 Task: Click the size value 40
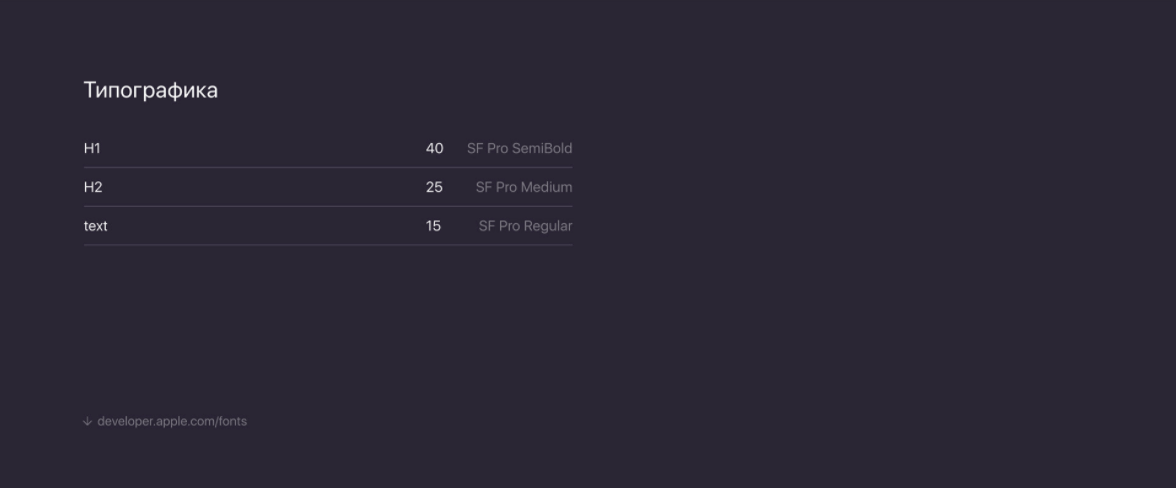(x=434, y=149)
